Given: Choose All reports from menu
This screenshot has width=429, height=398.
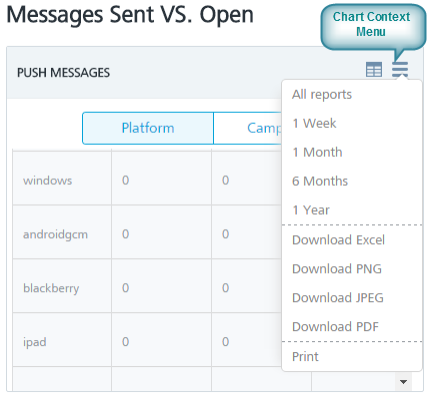Looking at the screenshot, I should coord(322,95).
